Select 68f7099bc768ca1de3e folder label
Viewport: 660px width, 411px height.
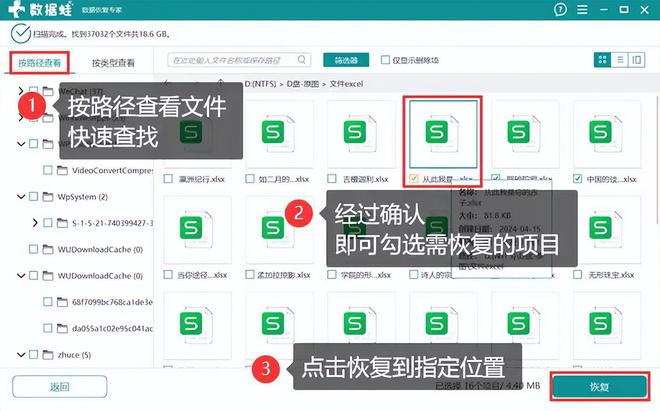point(112,302)
